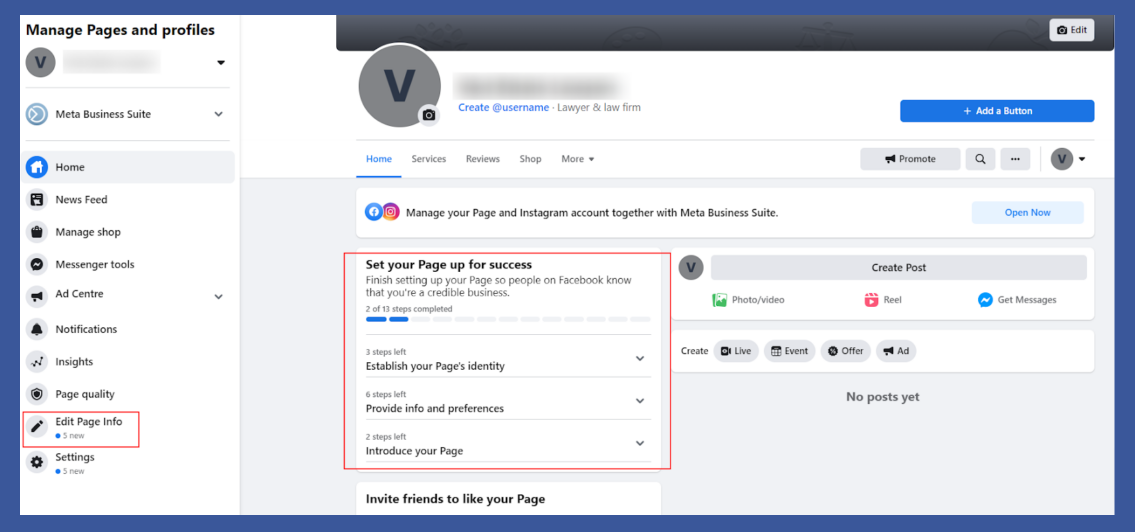1135x532 pixels.
Task: Click 'No posts yet' text
Action: pyautogui.click(x=882, y=397)
